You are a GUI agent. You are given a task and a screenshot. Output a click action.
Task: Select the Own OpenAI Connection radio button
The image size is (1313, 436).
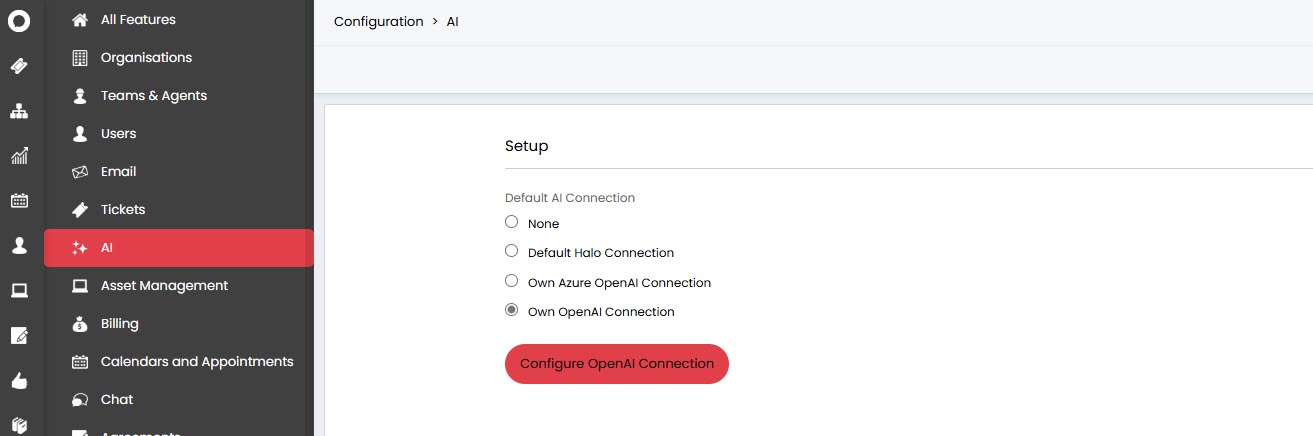click(x=512, y=310)
